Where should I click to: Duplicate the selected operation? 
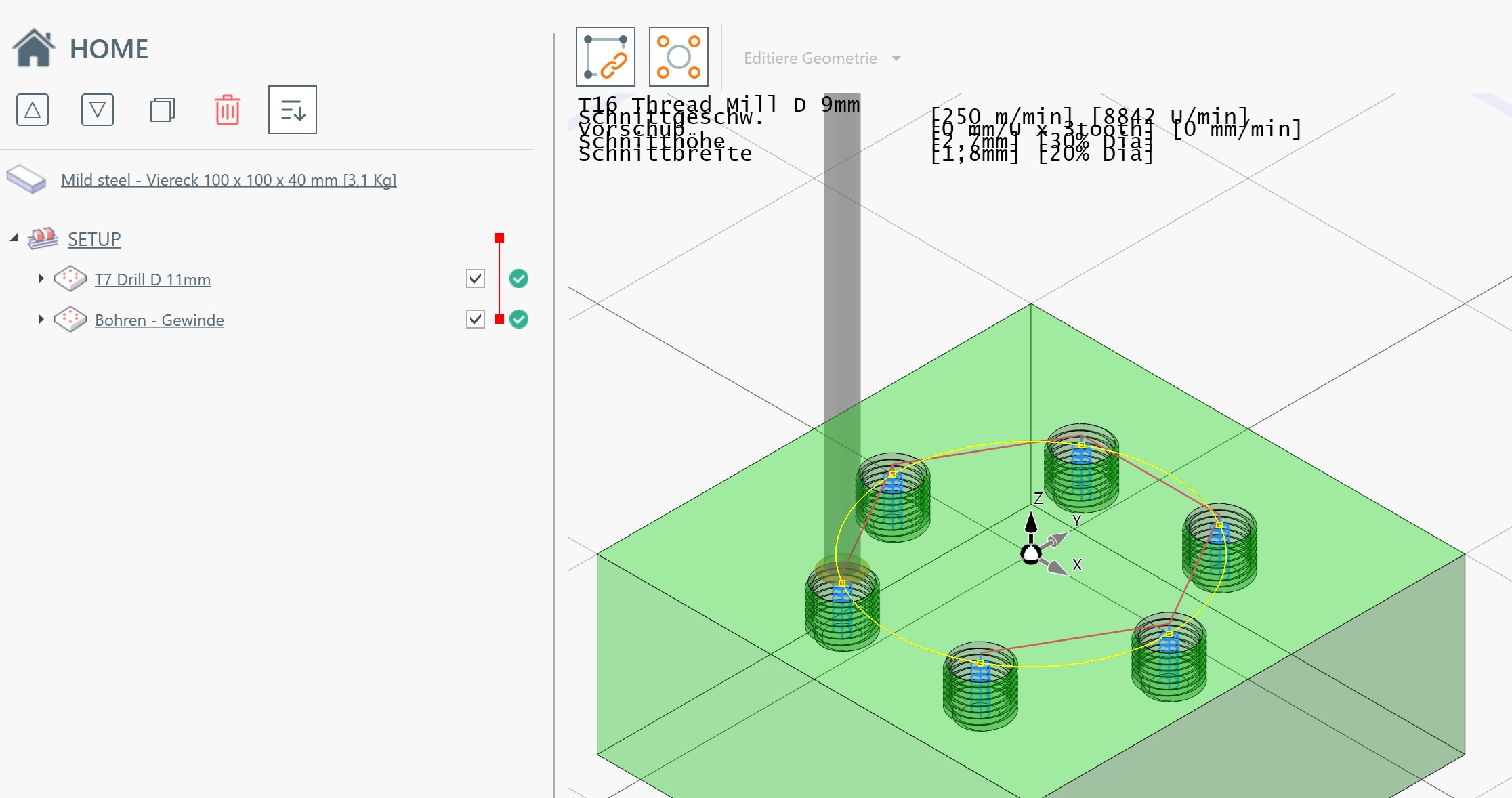163,110
